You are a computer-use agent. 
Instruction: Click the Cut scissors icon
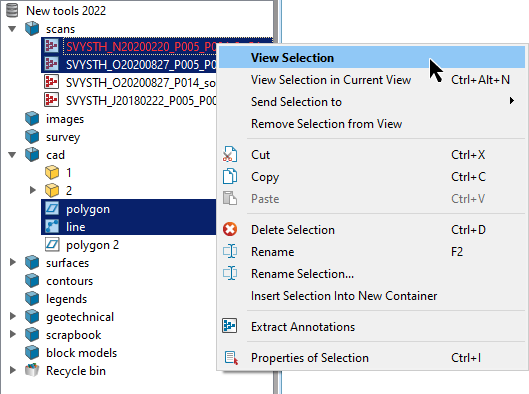[x=230, y=154]
